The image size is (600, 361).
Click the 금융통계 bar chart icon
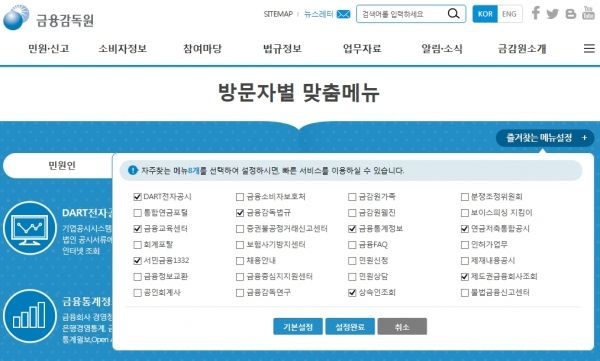tap(30, 316)
